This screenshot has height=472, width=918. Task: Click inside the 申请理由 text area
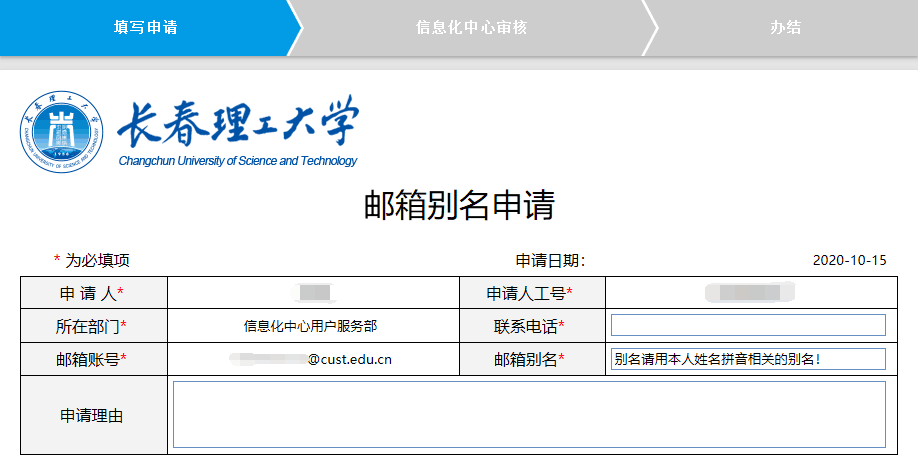coord(529,414)
